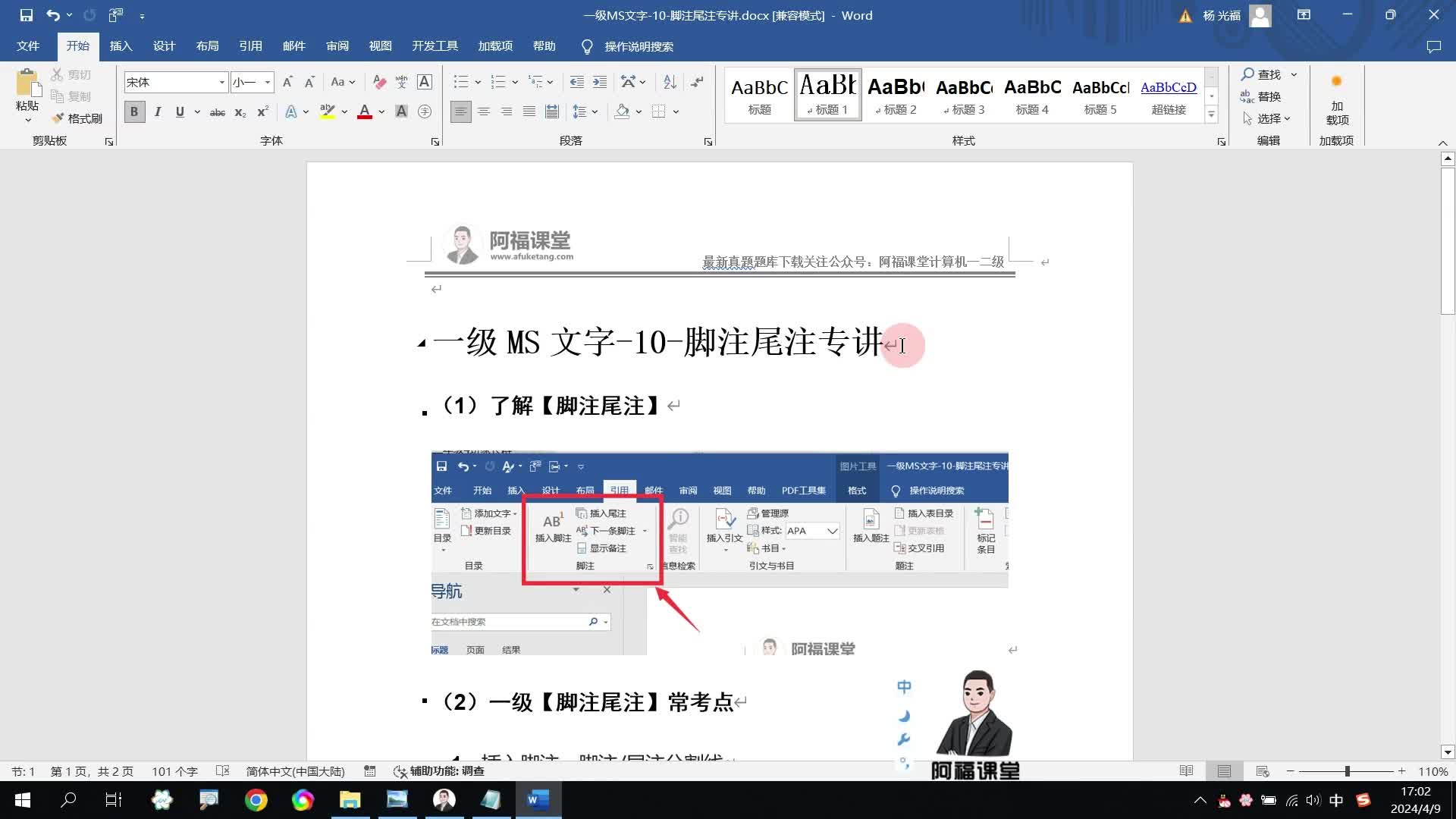The width and height of the screenshot is (1456, 819).
Task: Open the comments pane icon at top right
Action: (x=1433, y=46)
